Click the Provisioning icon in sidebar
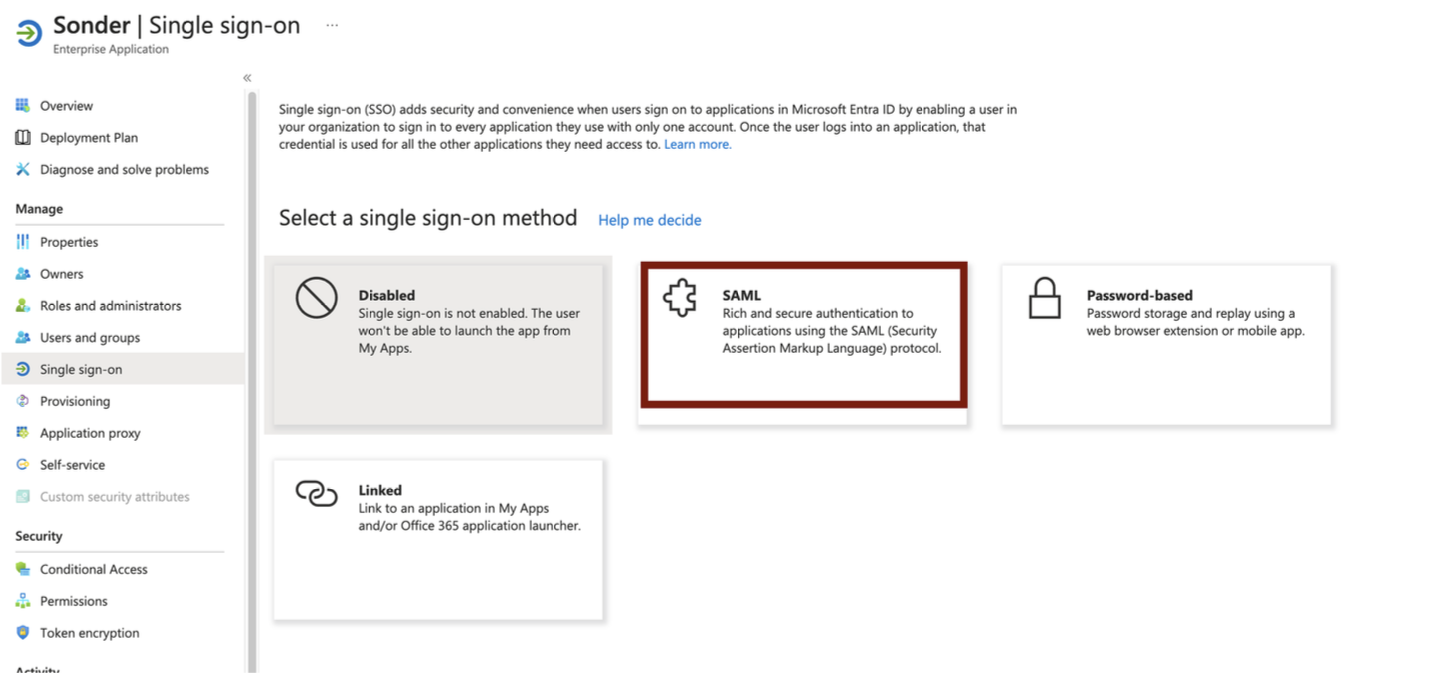The width and height of the screenshot is (1446, 692). click(x=23, y=401)
